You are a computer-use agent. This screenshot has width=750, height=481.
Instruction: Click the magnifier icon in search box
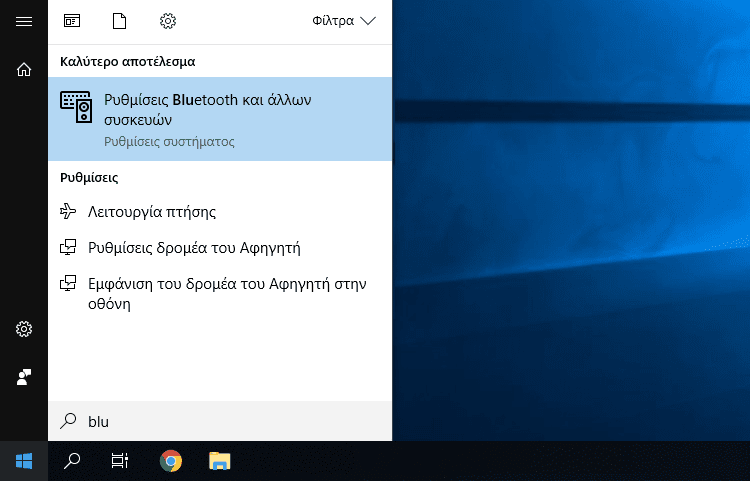[x=68, y=421]
